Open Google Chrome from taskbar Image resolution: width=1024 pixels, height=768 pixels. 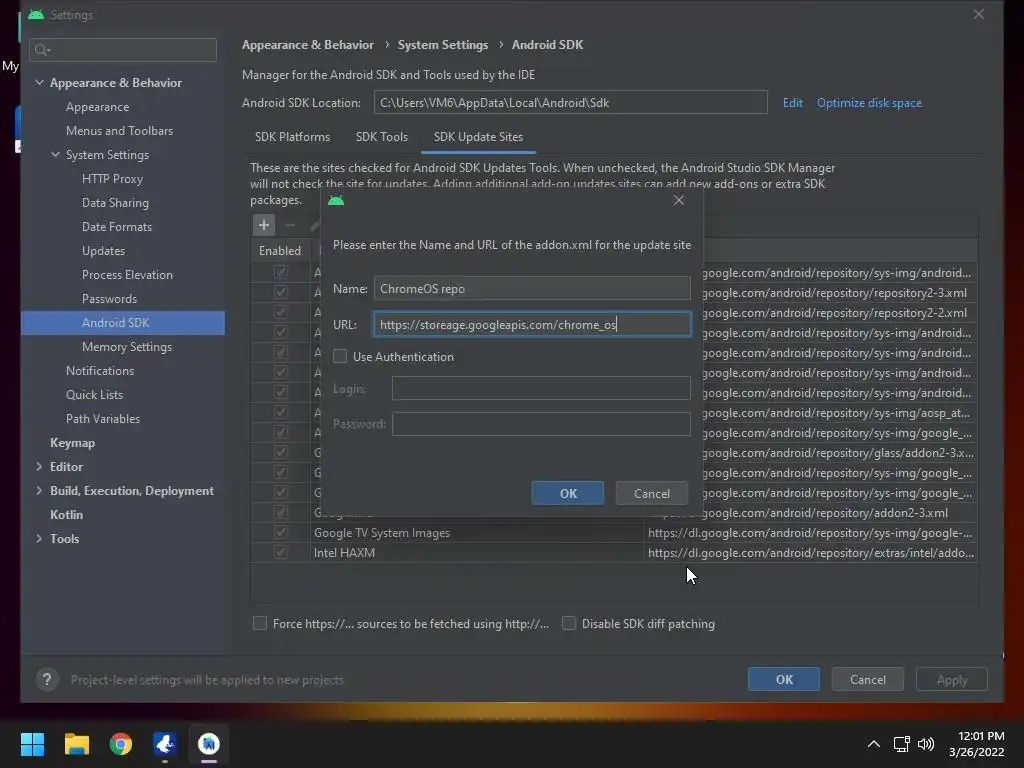pos(121,744)
